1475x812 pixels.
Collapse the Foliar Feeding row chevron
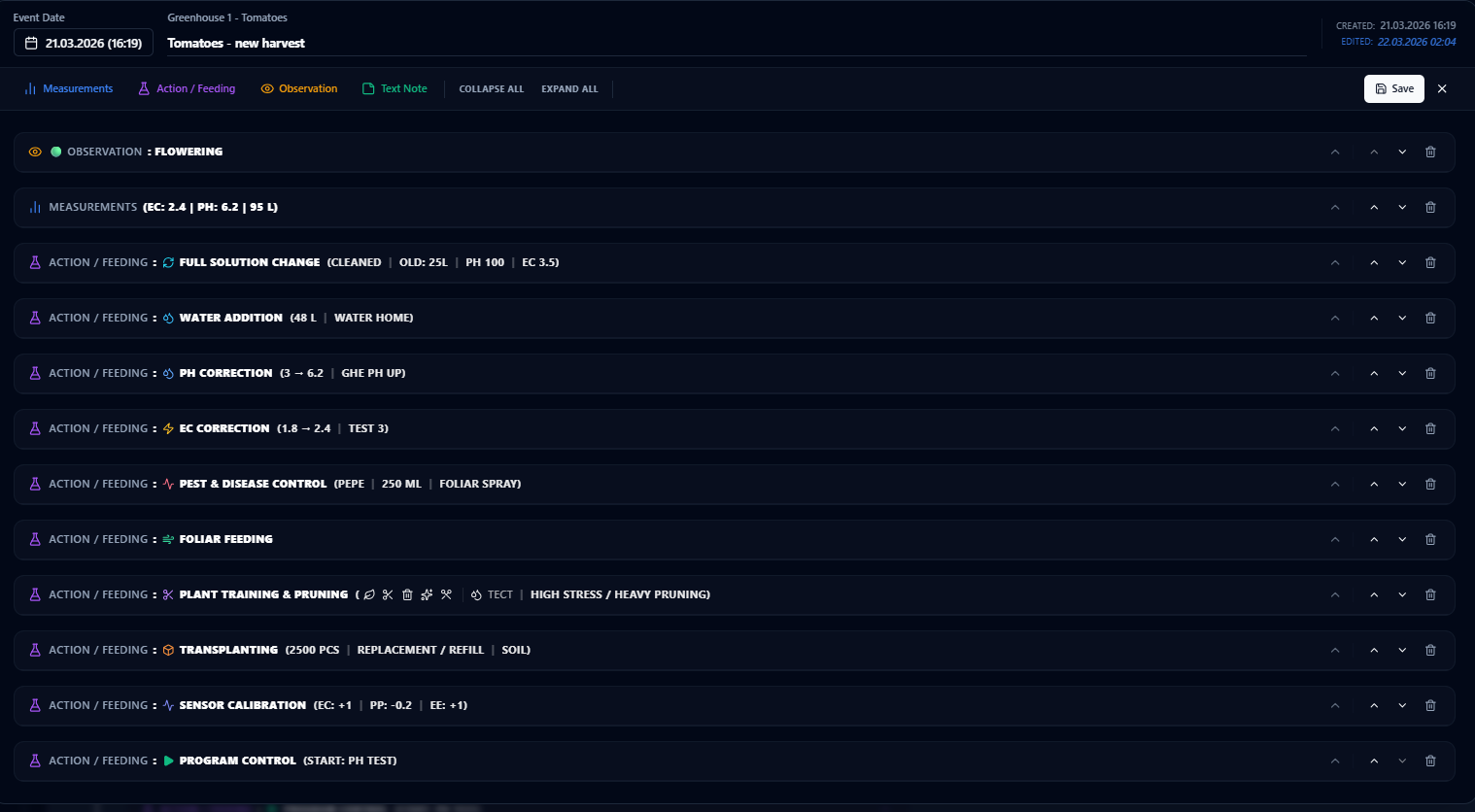click(1335, 539)
